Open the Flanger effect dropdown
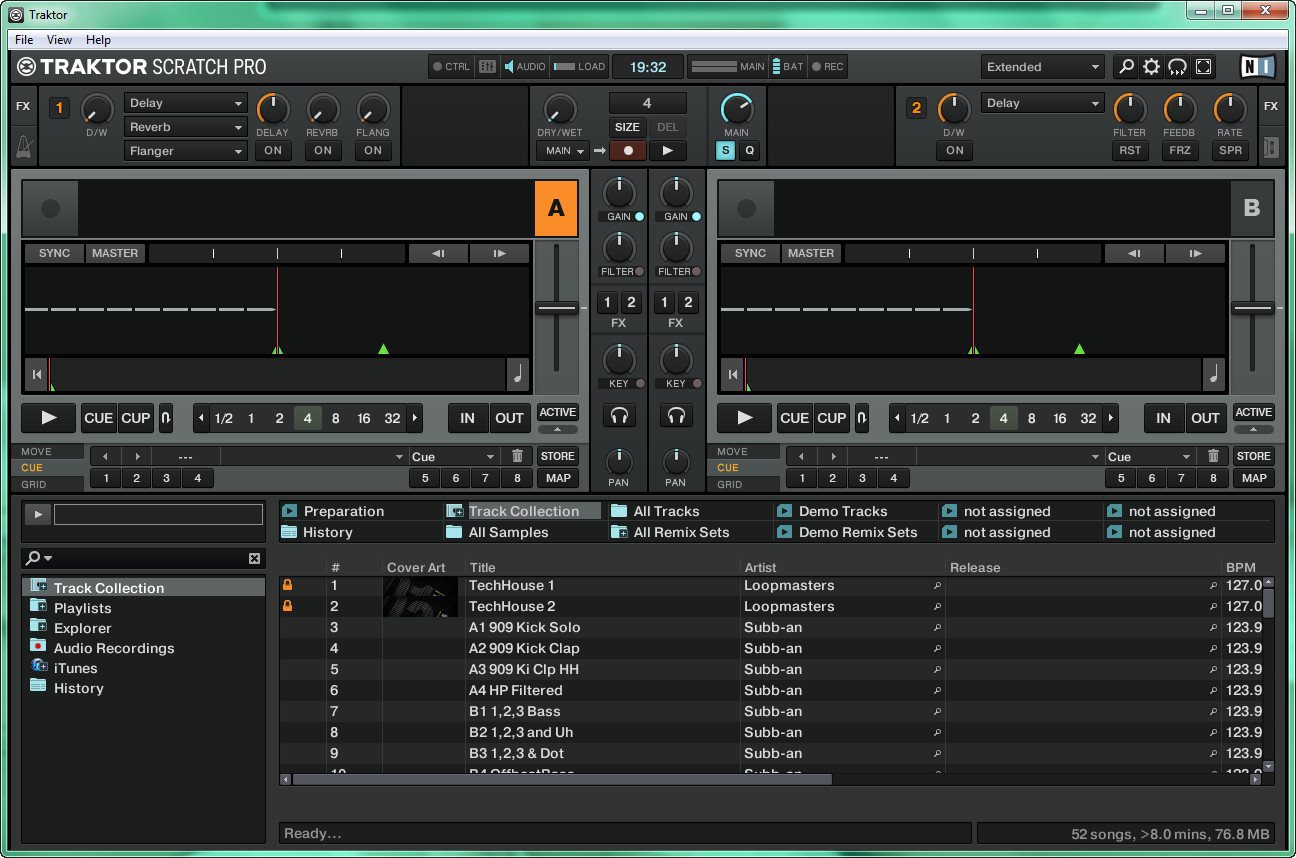This screenshot has width=1296, height=858. click(x=186, y=151)
